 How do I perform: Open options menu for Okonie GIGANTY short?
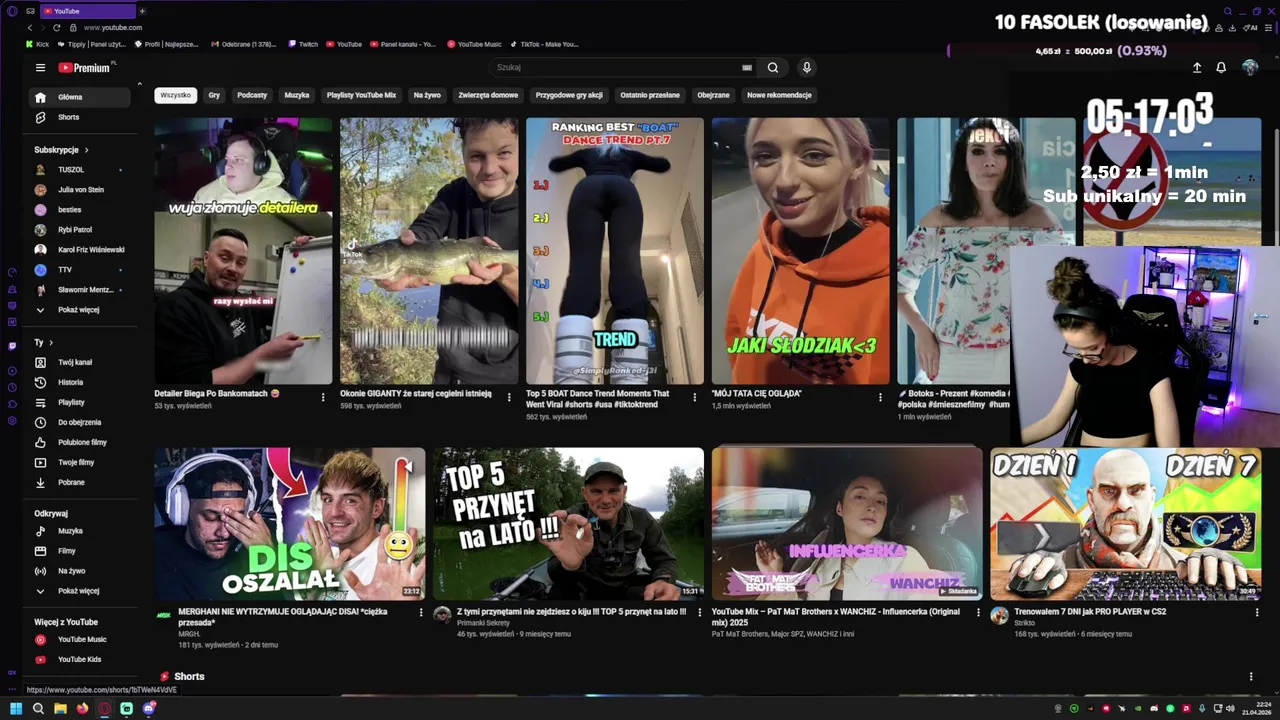pos(509,397)
